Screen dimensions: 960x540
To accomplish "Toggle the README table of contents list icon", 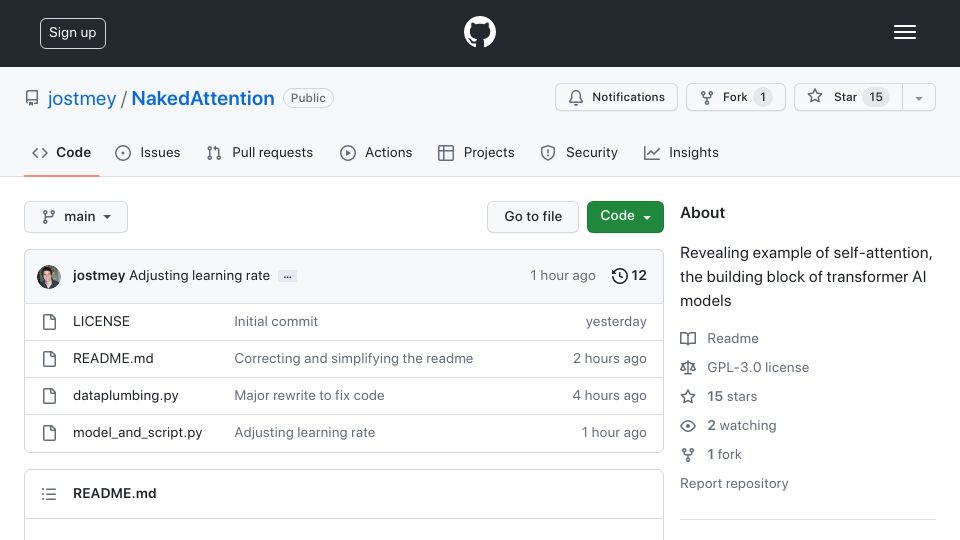I will (x=49, y=494).
